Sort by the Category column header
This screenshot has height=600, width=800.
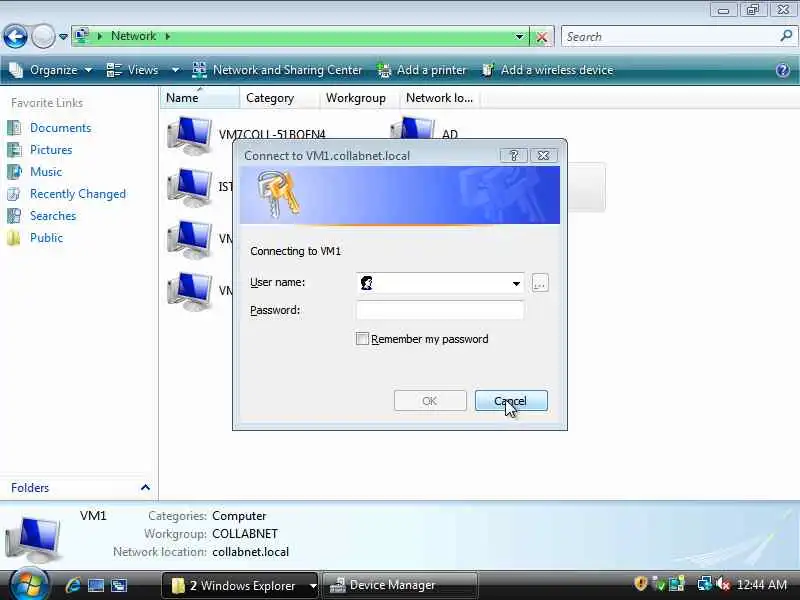[279, 98]
